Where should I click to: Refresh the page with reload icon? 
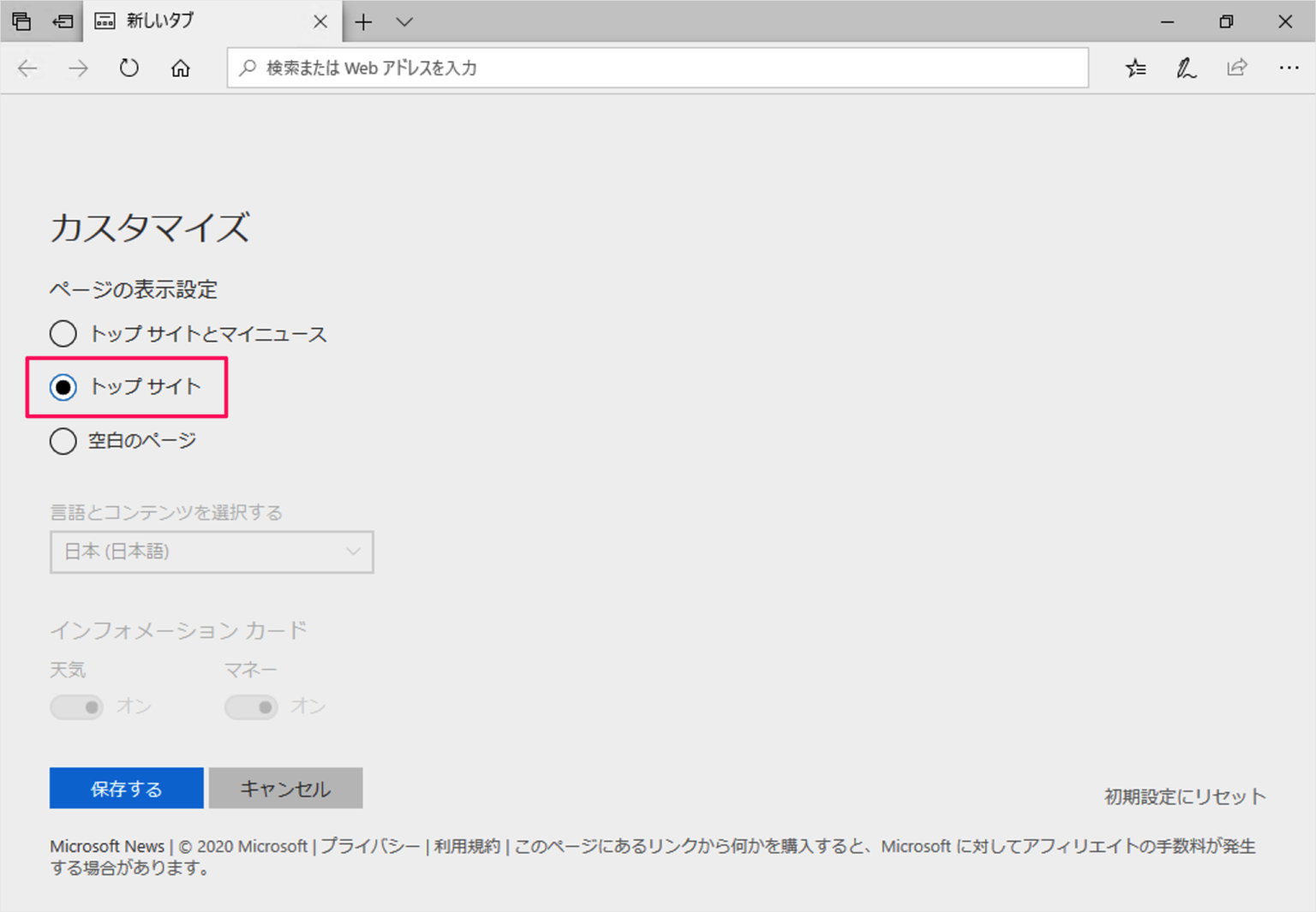click(x=129, y=69)
